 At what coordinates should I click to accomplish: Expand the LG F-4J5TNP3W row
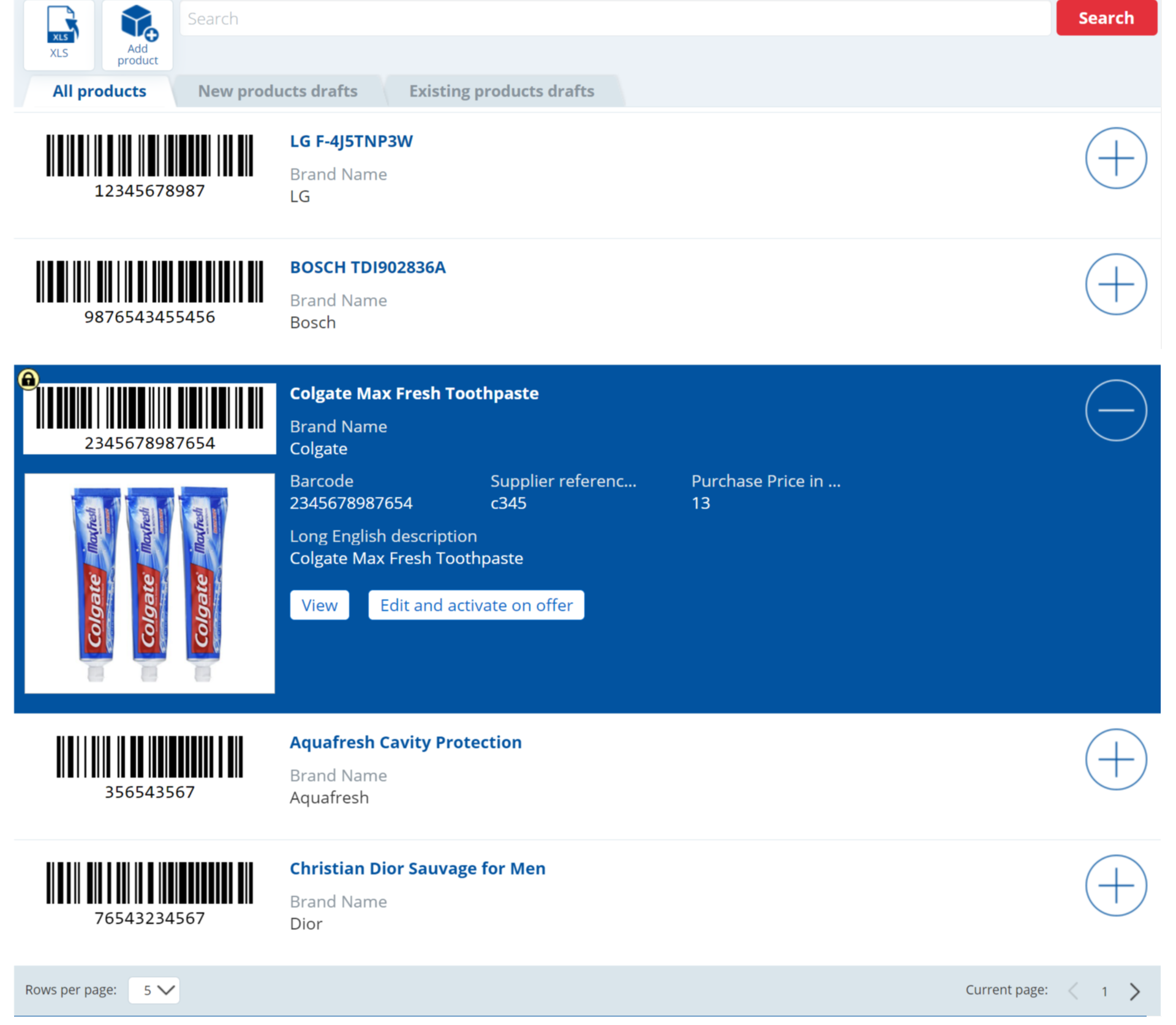click(1116, 158)
